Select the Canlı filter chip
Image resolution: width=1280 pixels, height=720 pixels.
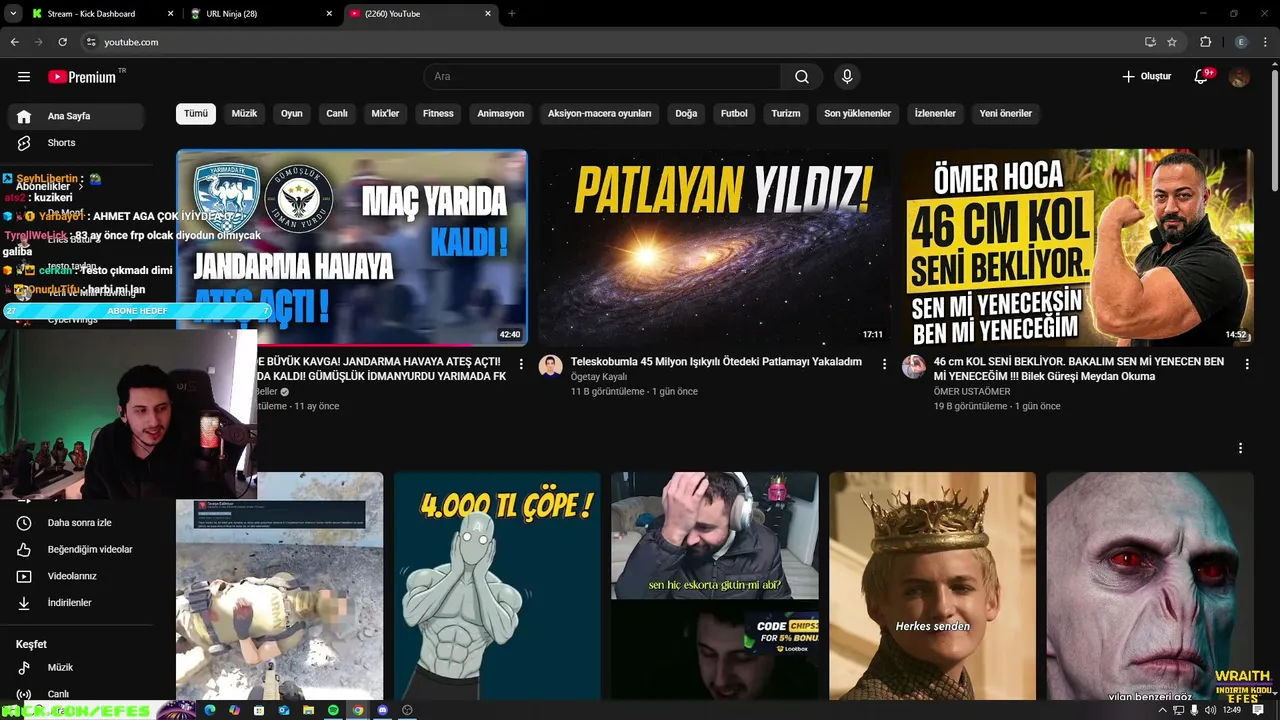coord(337,114)
